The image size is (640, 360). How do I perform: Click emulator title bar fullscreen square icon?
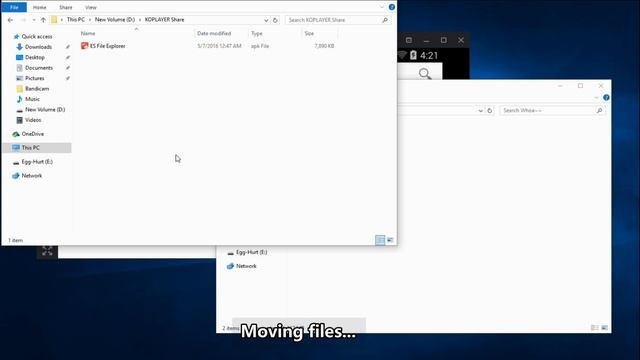[409, 40]
